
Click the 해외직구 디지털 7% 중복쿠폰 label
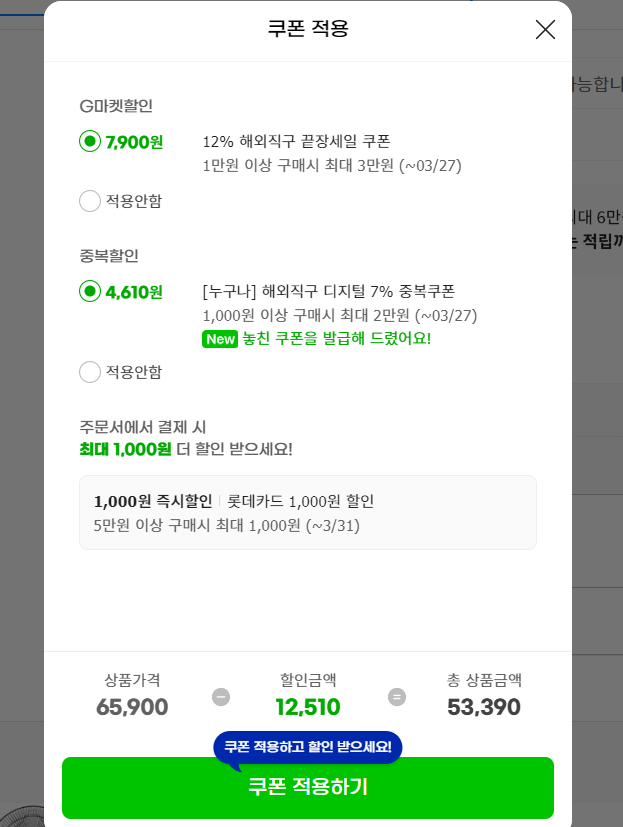click(x=328, y=292)
